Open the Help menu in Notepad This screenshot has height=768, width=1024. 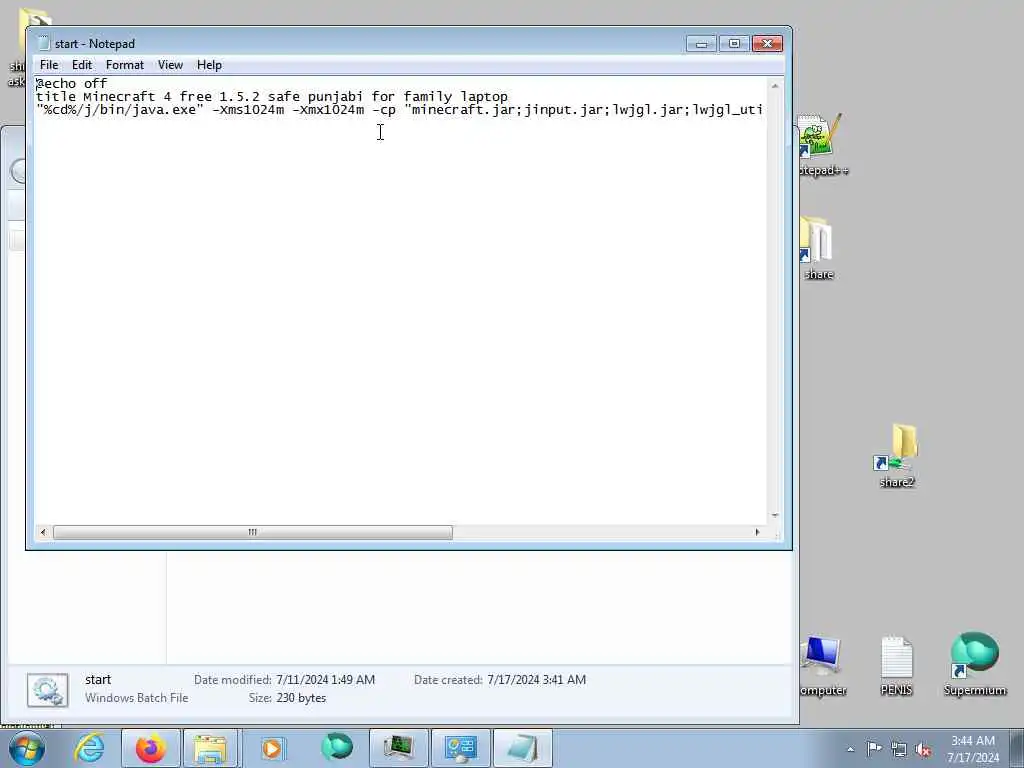click(209, 65)
